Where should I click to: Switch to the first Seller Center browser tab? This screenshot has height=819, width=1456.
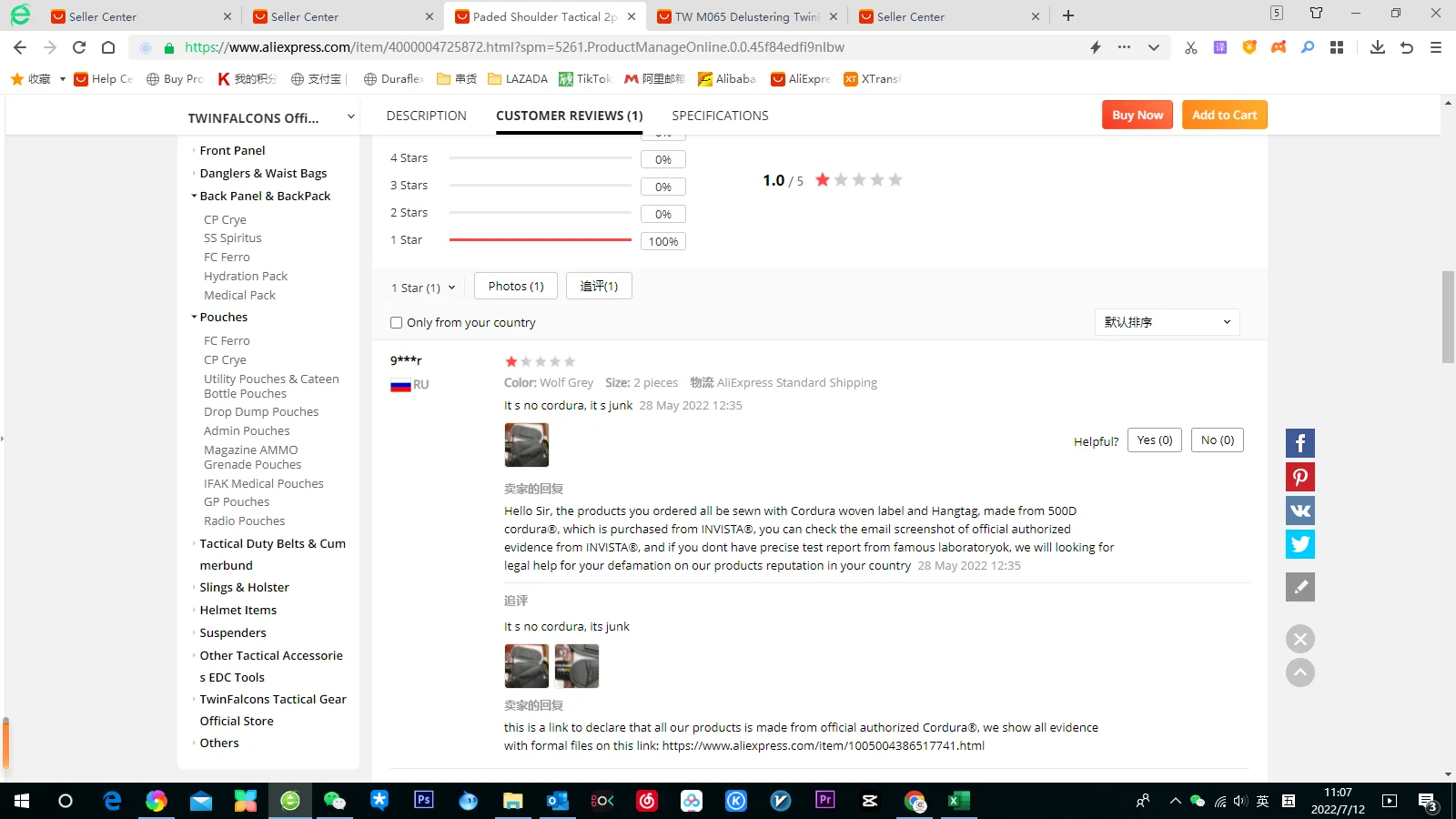144,16
